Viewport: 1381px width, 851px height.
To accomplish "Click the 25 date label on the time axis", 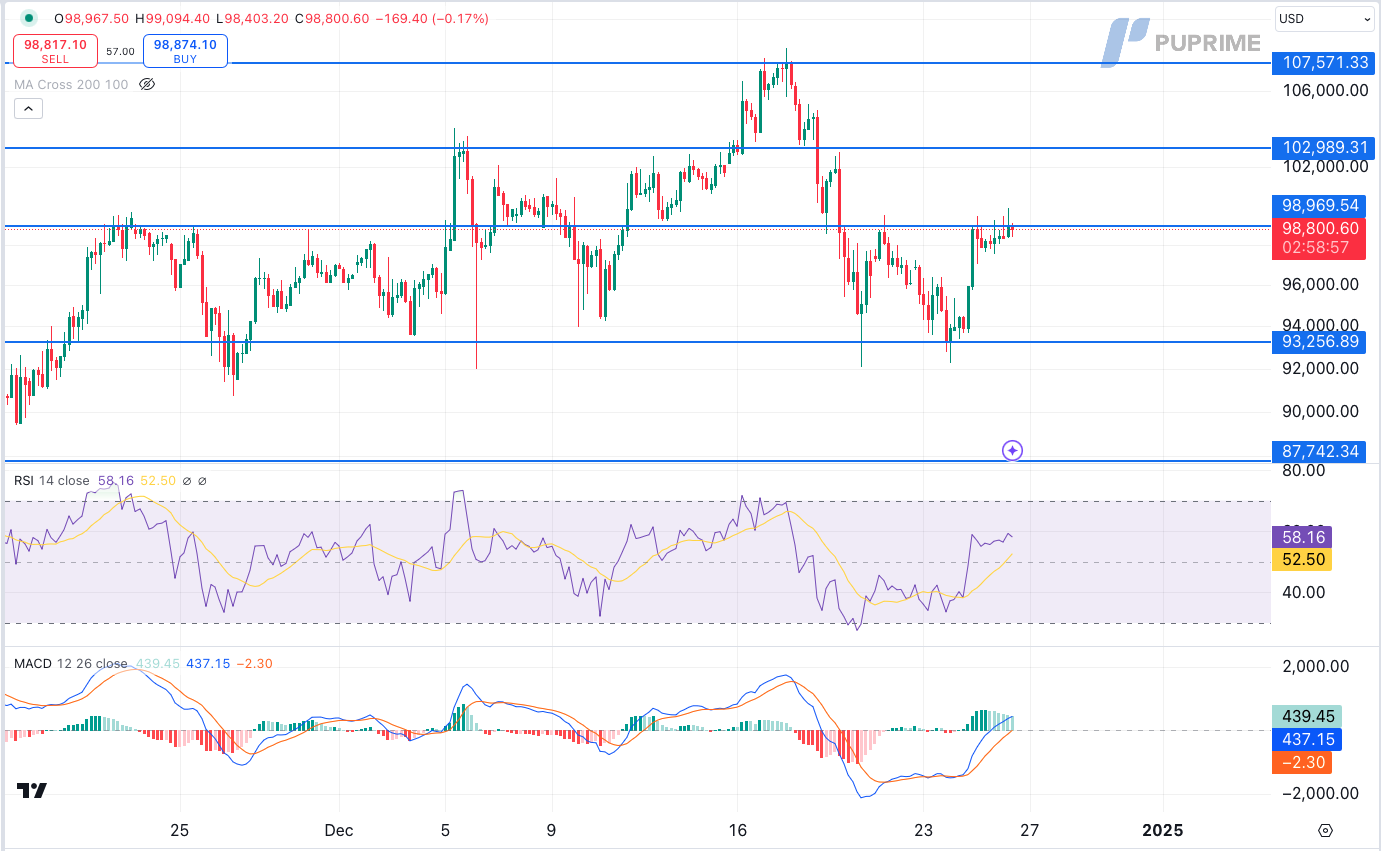I will point(180,830).
